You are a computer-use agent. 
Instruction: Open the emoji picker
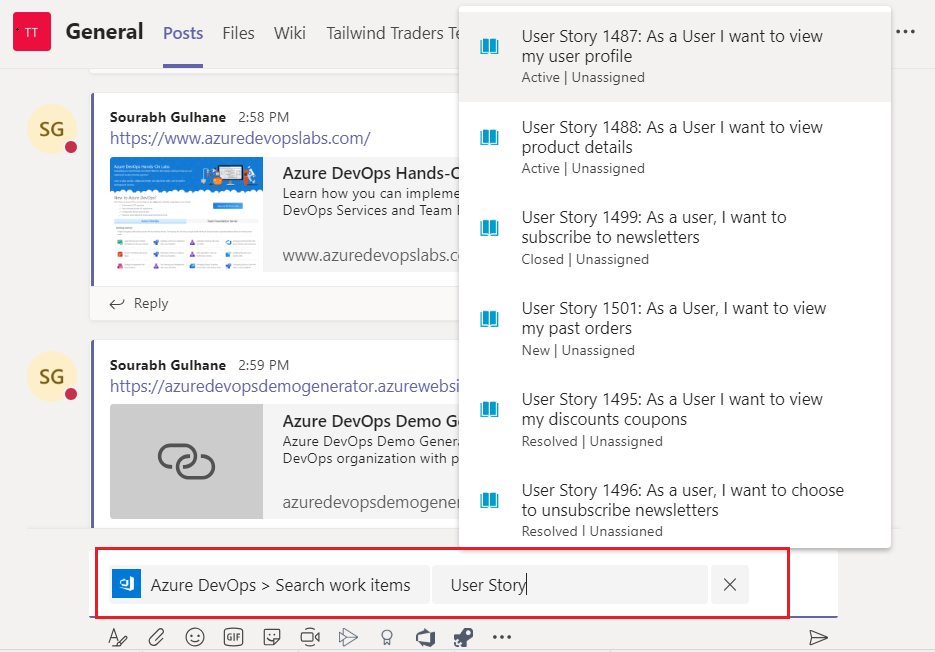(195, 638)
